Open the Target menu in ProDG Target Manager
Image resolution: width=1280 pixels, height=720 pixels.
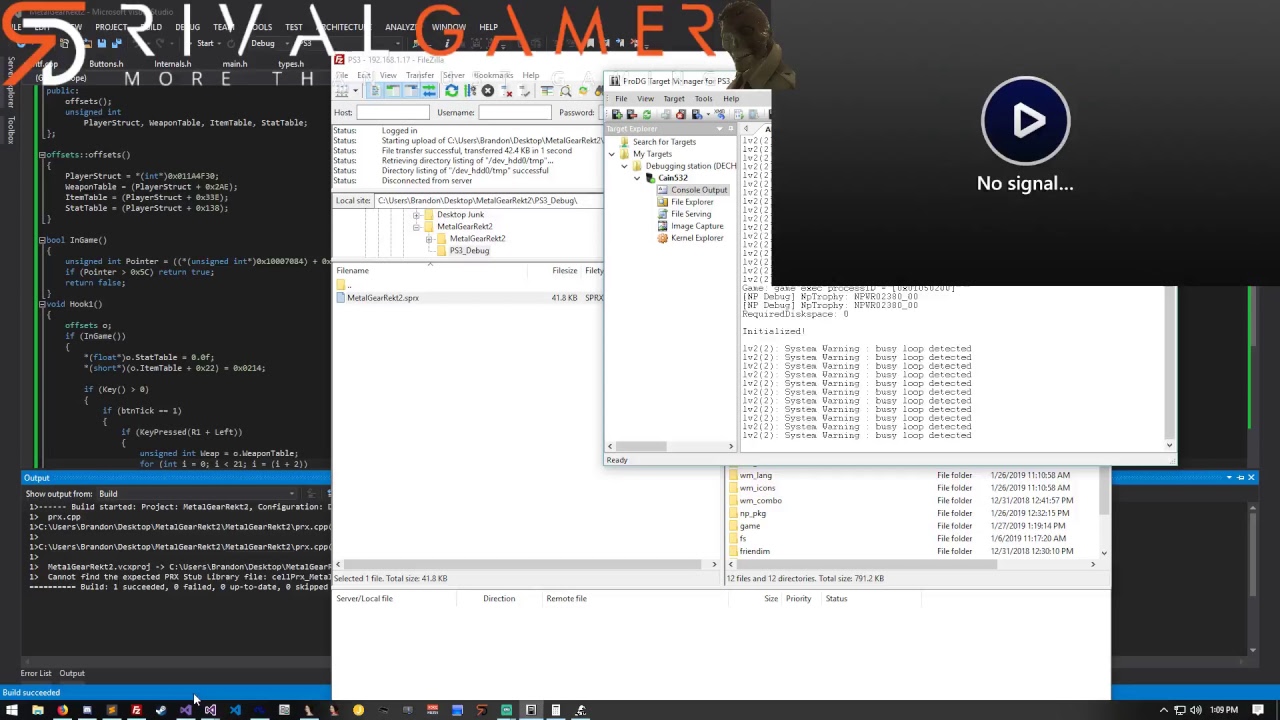pos(674,99)
